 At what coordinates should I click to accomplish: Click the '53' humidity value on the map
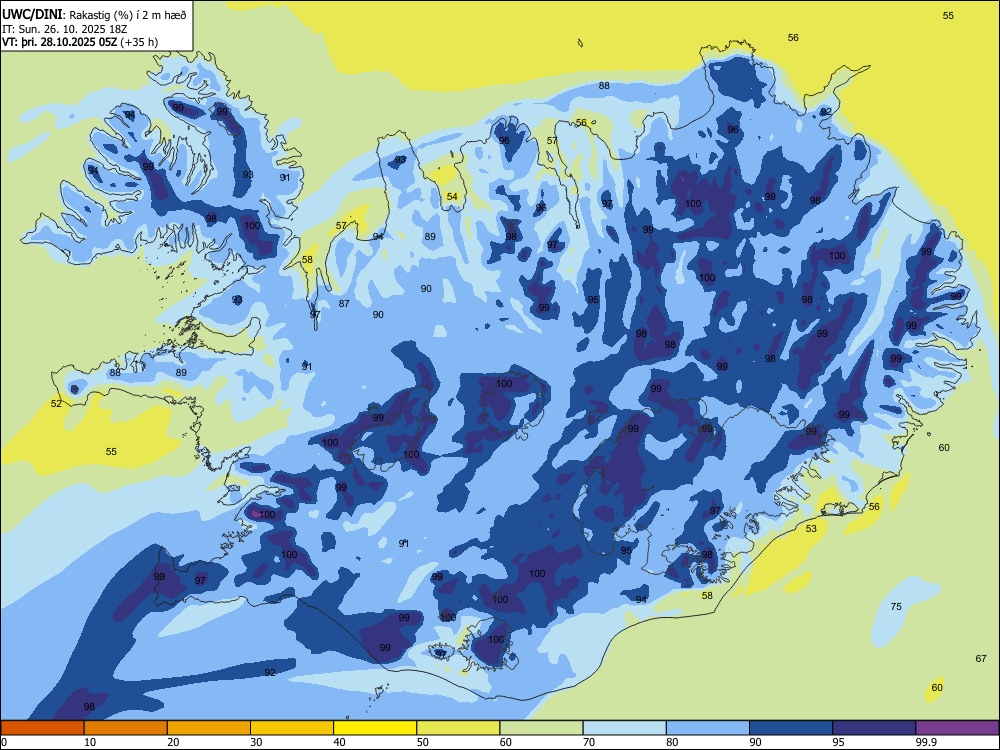(x=811, y=529)
